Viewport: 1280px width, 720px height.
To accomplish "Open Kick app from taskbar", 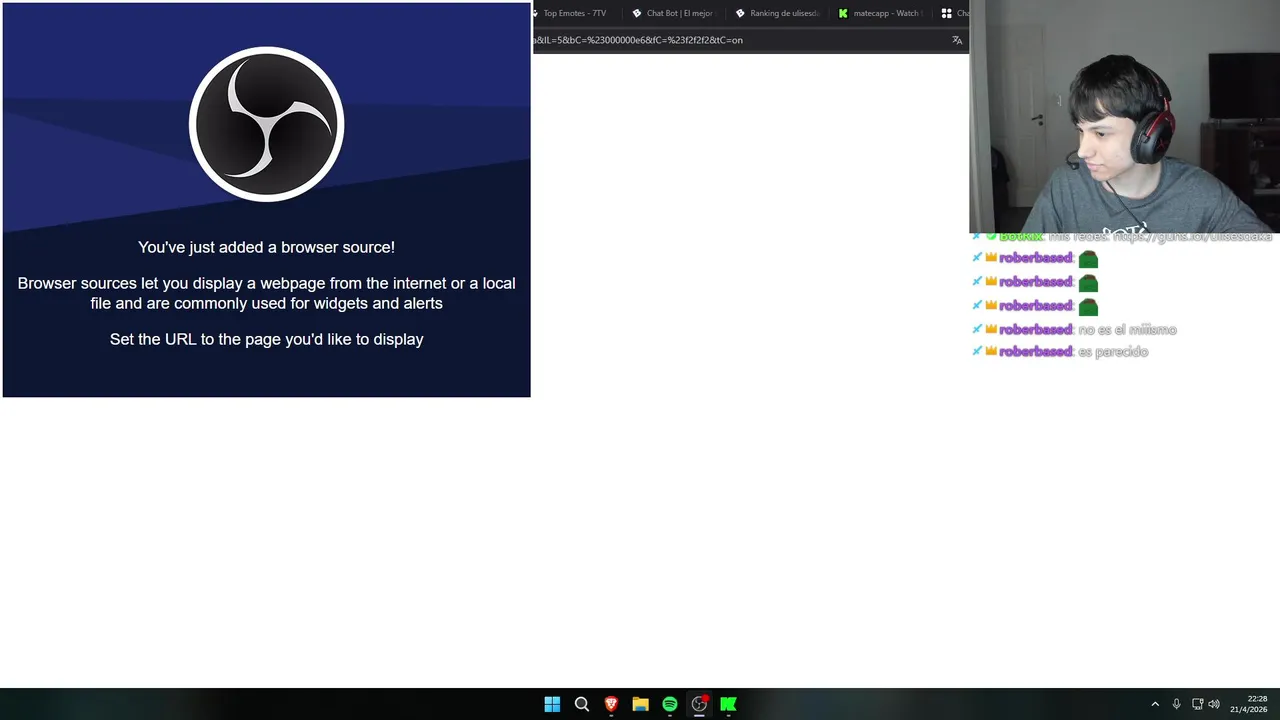I will click(x=728, y=704).
